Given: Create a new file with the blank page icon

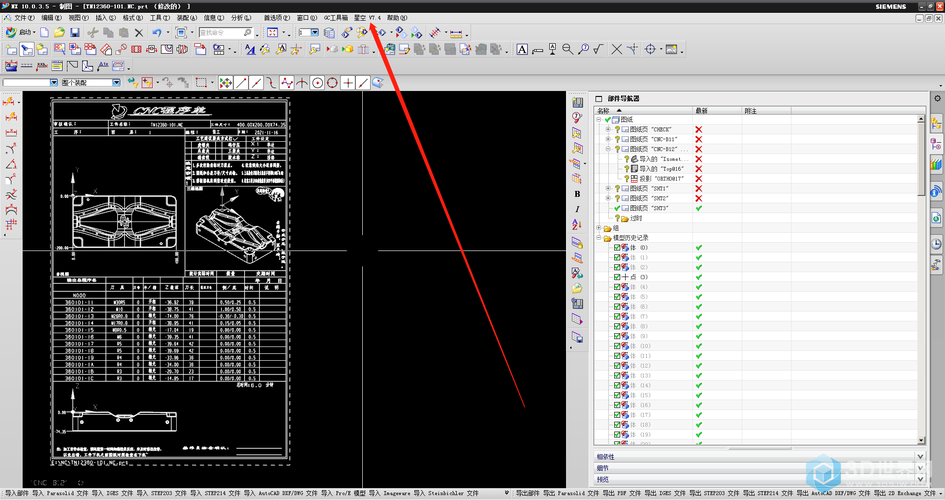Looking at the screenshot, I should [x=45, y=33].
